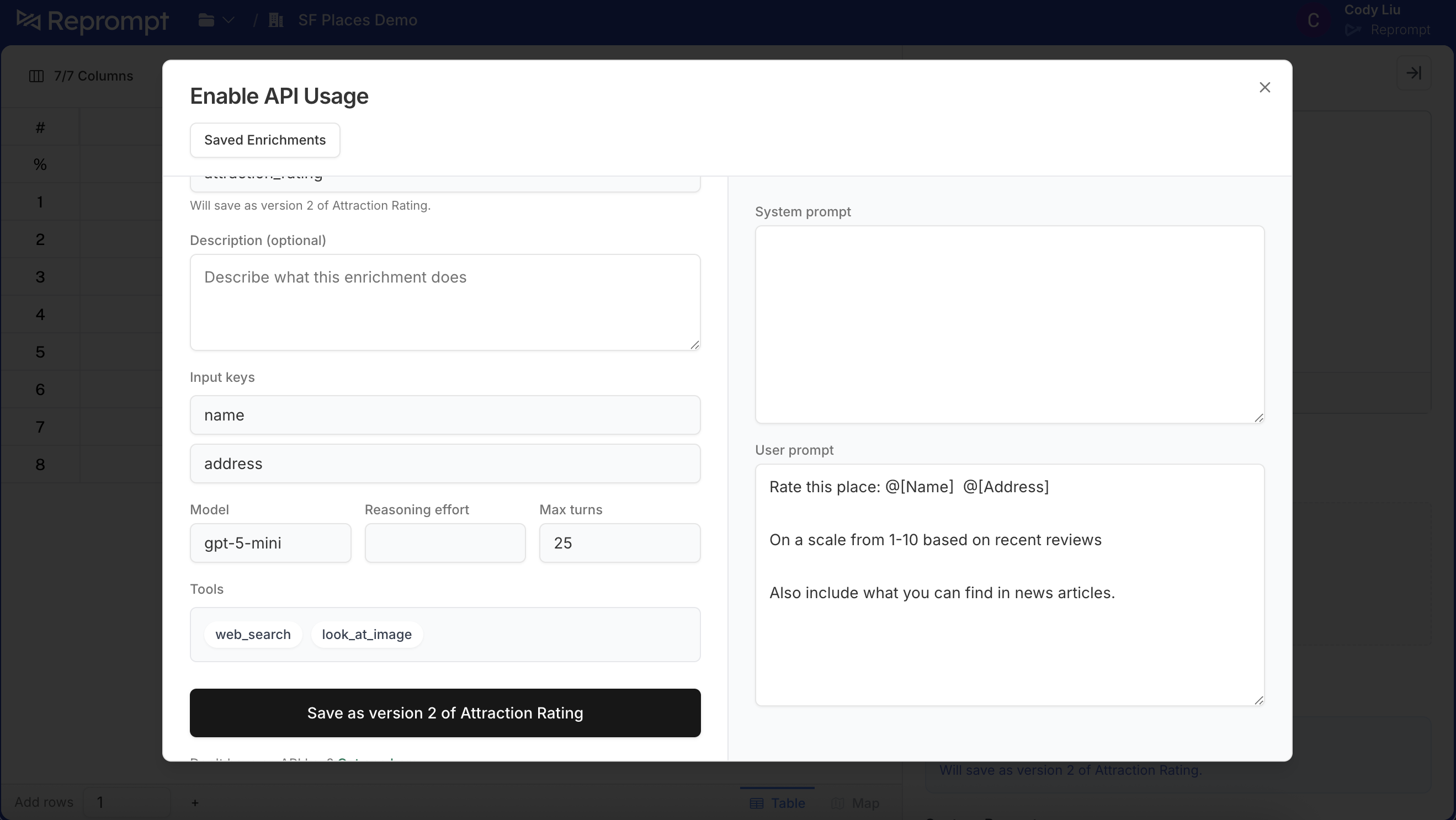Close the Enable API Usage dialog
This screenshot has height=820, width=1456.
[1264, 87]
